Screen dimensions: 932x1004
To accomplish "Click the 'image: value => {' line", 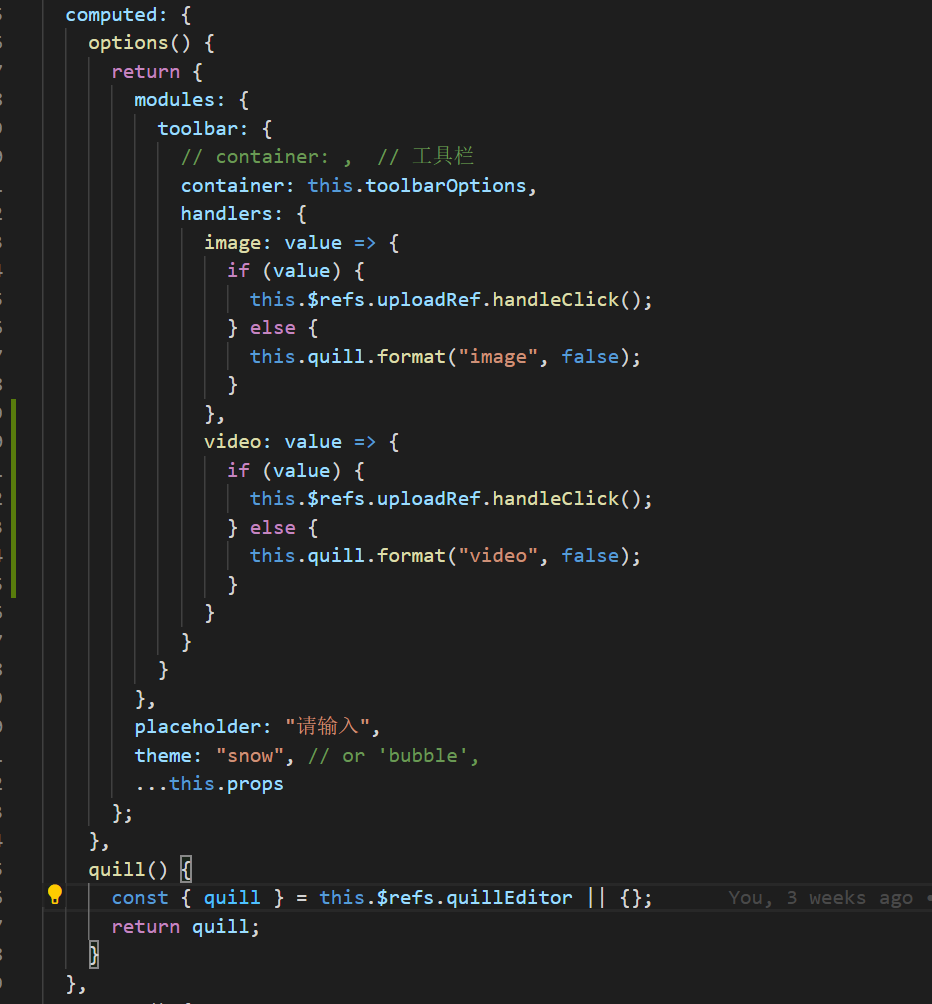I will point(301,243).
